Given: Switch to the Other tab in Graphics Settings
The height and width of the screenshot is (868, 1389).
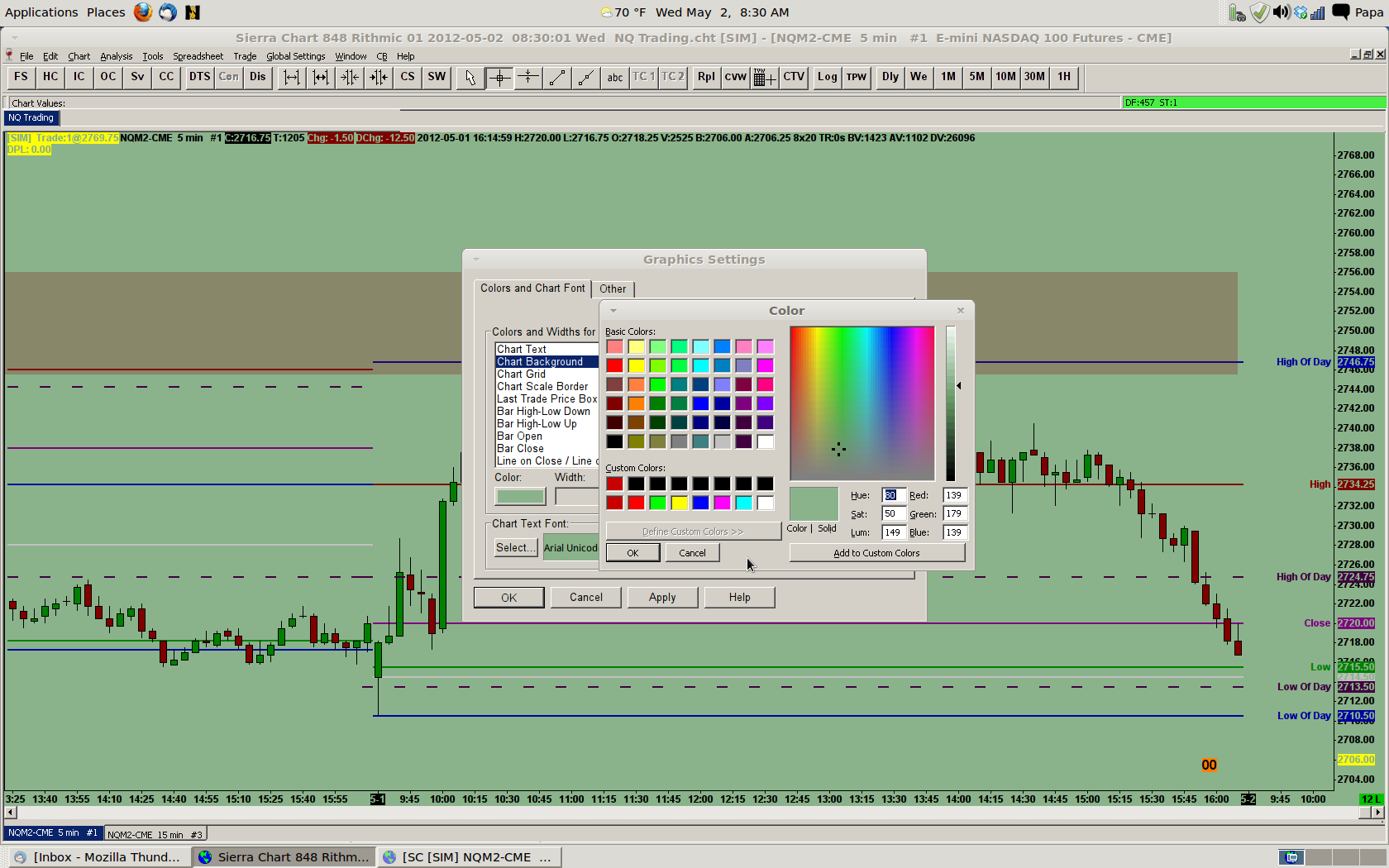Looking at the screenshot, I should point(613,289).
